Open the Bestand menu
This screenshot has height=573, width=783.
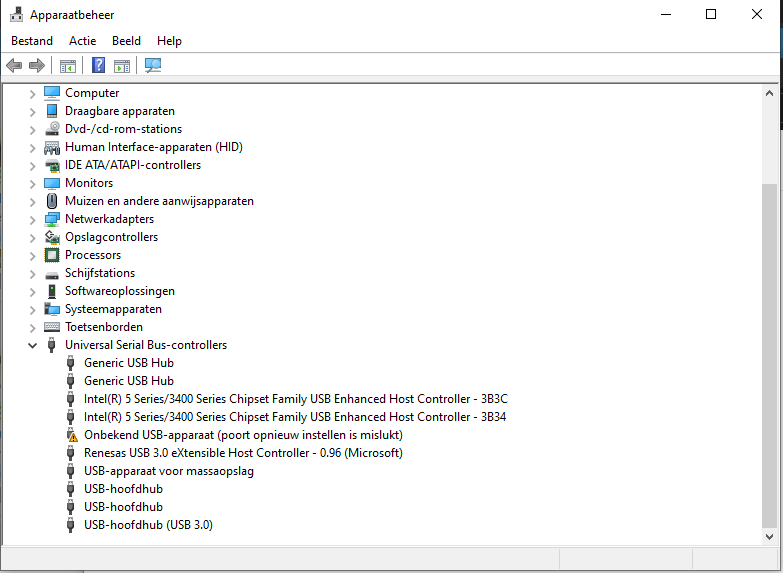pyautogui.click(x=32, y=41)
